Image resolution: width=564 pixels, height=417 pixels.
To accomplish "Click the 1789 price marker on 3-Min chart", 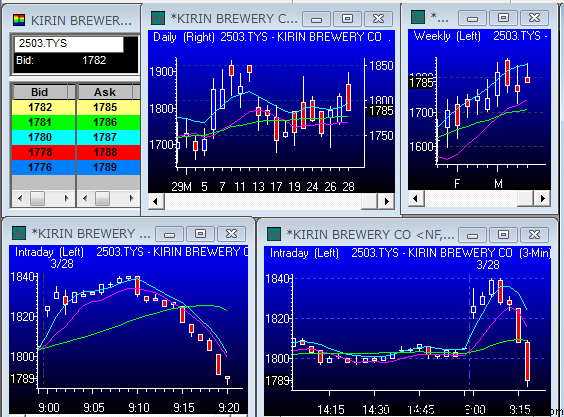I will coord(277,380).
